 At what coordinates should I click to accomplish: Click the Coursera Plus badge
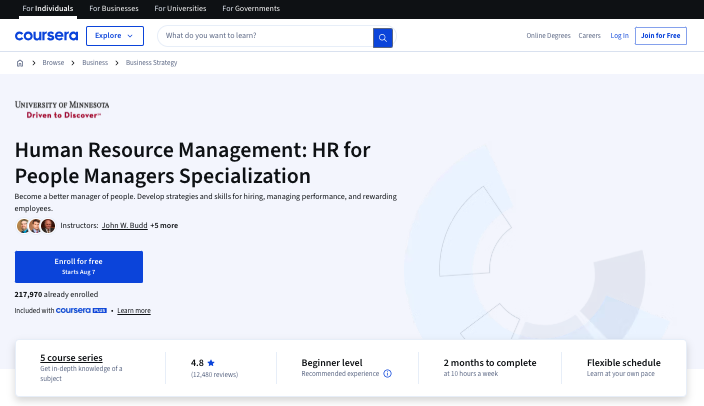81,311
